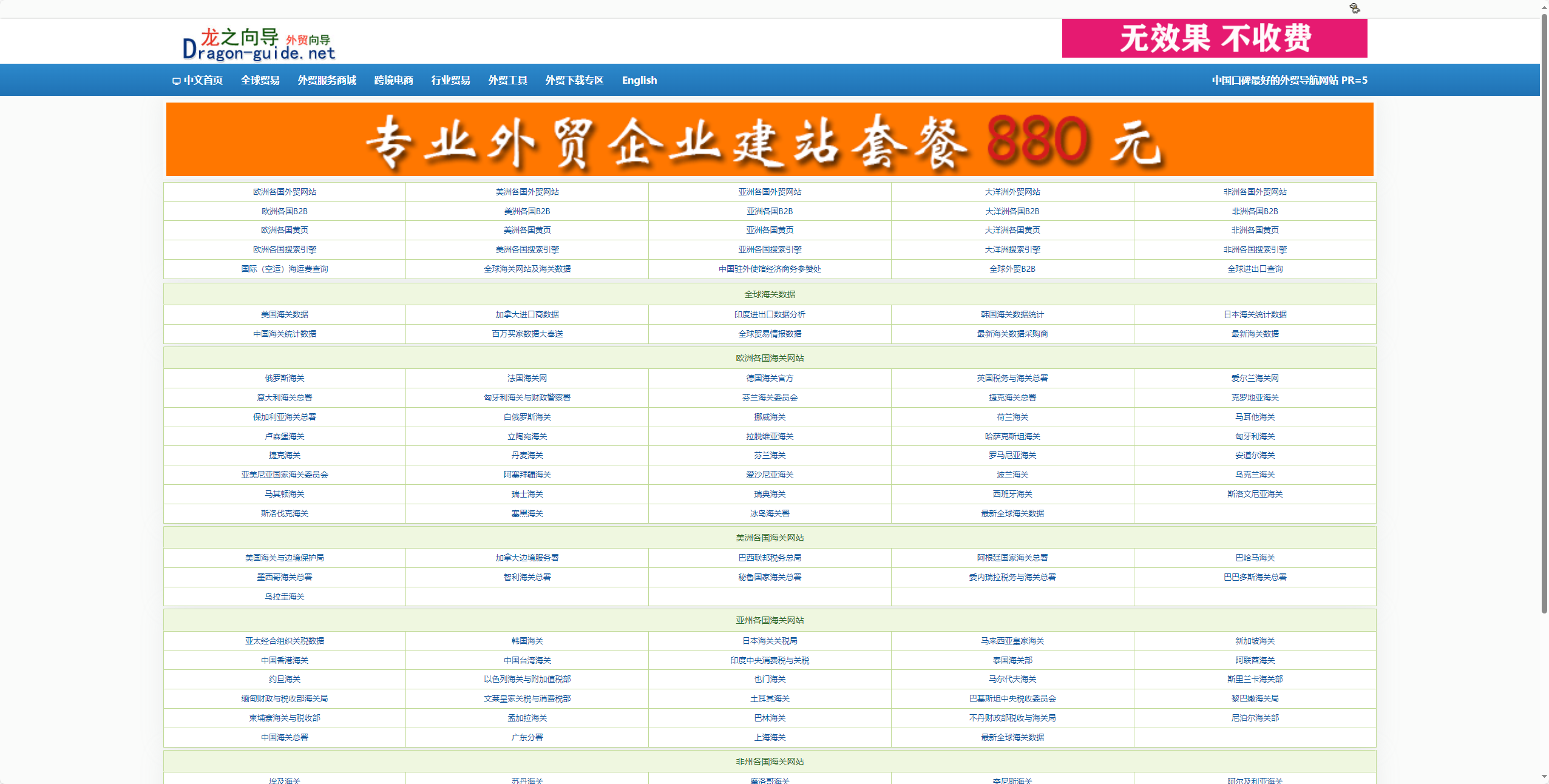Open the 全球贸易 navigation menu
Image resolution: width=1549 pixels, height=784 pixels.
click(x=260, y=80)
